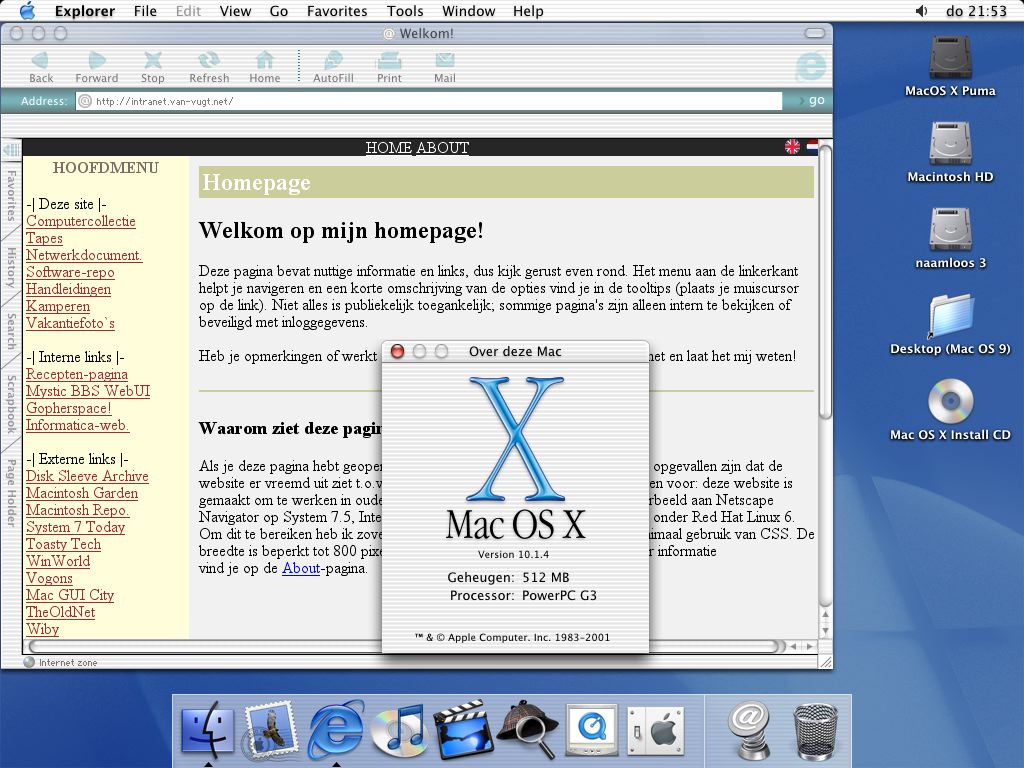1024x768 pixels.
Task: Click the address bar URL field
Action: (430, 101)
